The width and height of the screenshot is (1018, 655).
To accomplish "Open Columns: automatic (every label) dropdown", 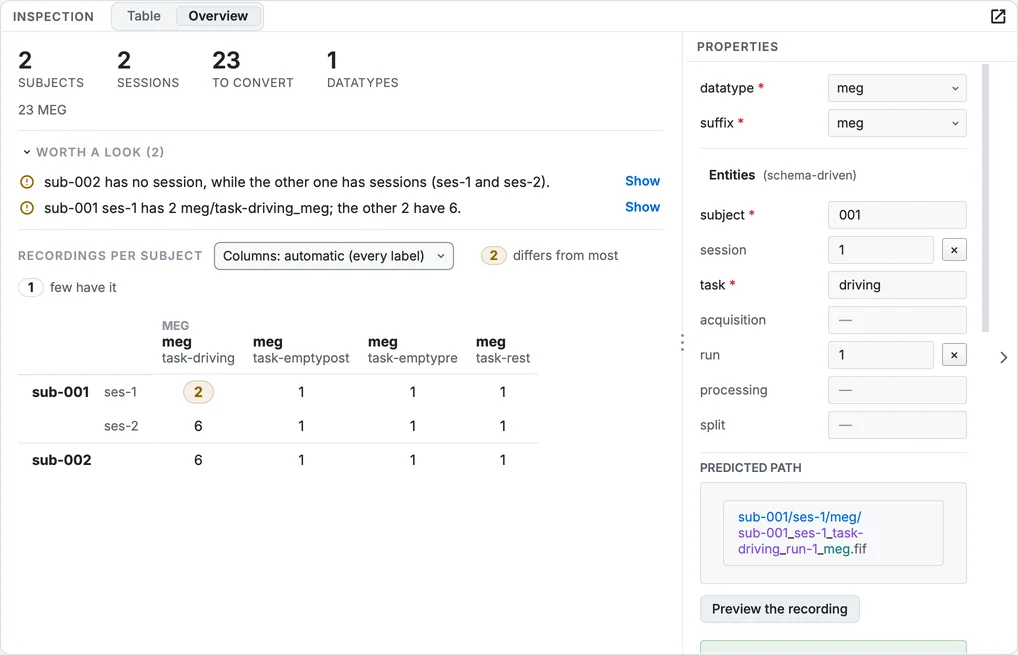I will (x=334, y=256).
